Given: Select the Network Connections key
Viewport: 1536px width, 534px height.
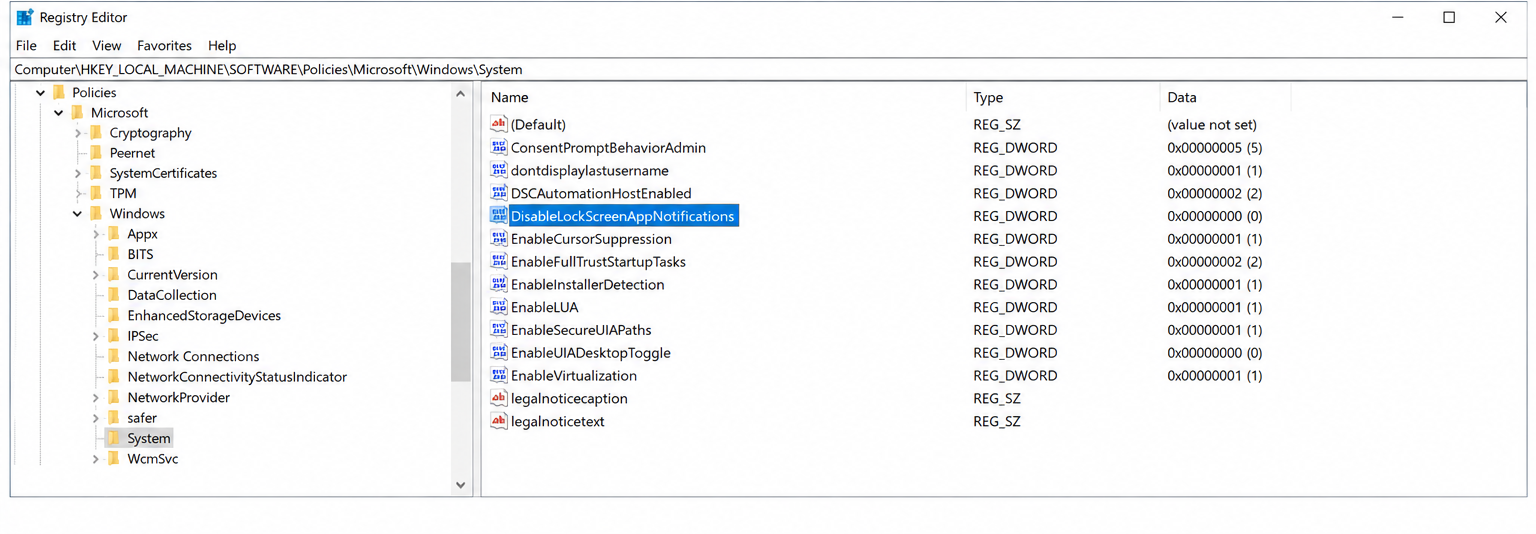Looking at the screenshot, I should [x=193, y=356].
